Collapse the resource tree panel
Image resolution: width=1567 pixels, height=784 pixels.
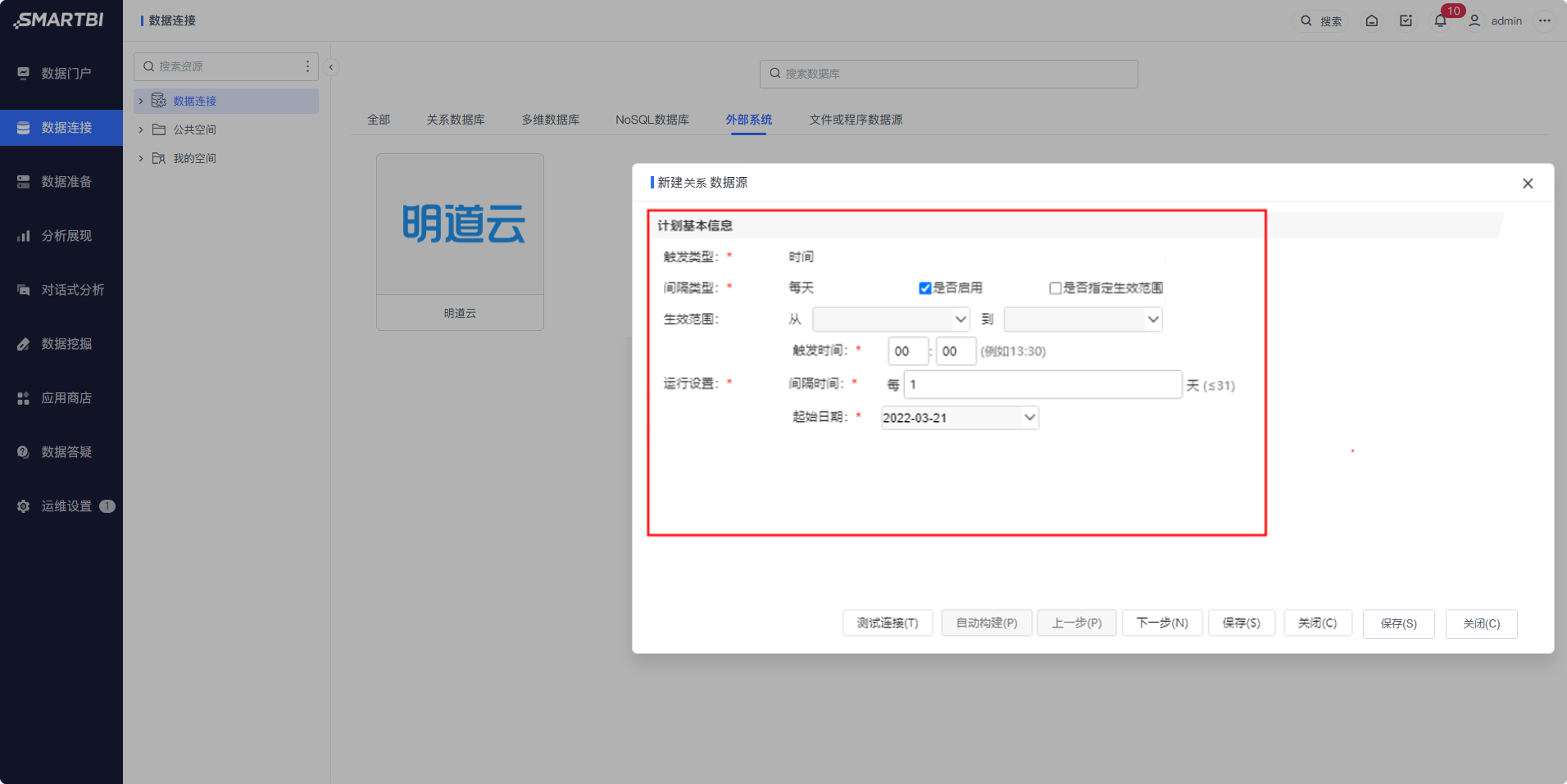(331, 67)
